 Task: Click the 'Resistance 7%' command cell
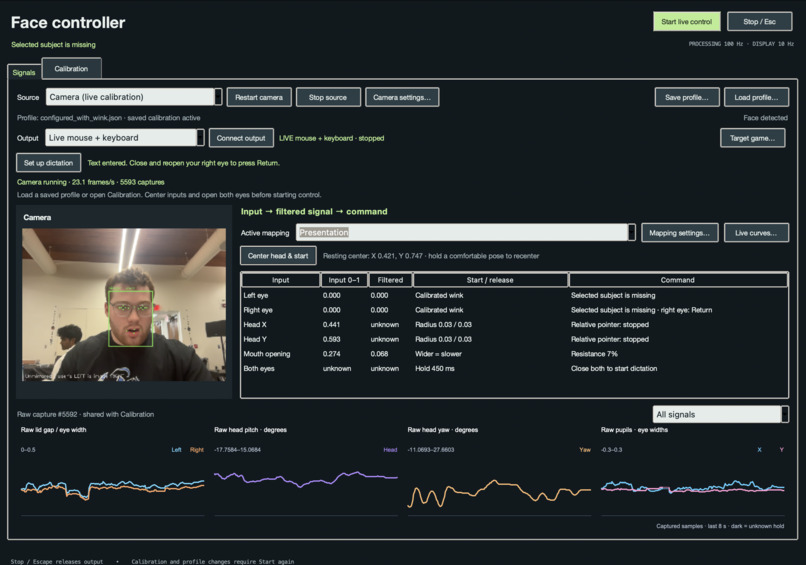594,354
